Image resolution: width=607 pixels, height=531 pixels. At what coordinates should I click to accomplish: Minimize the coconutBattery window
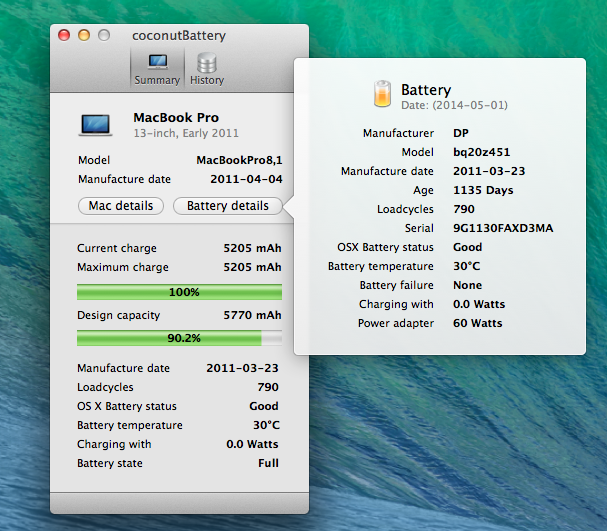pos(84,35)
